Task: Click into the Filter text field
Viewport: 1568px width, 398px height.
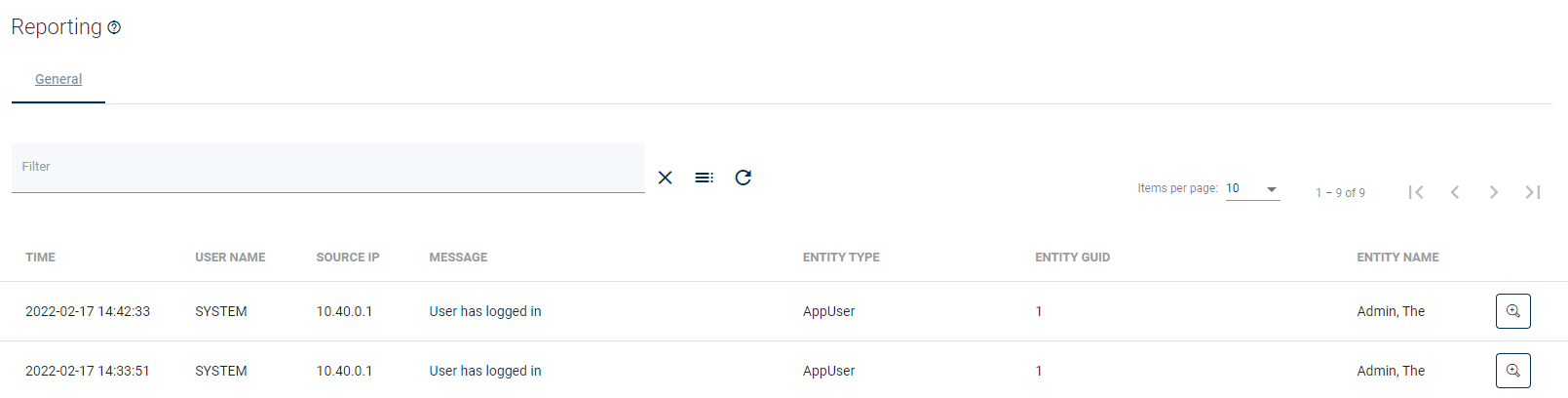Action: [x=327, y=168]
